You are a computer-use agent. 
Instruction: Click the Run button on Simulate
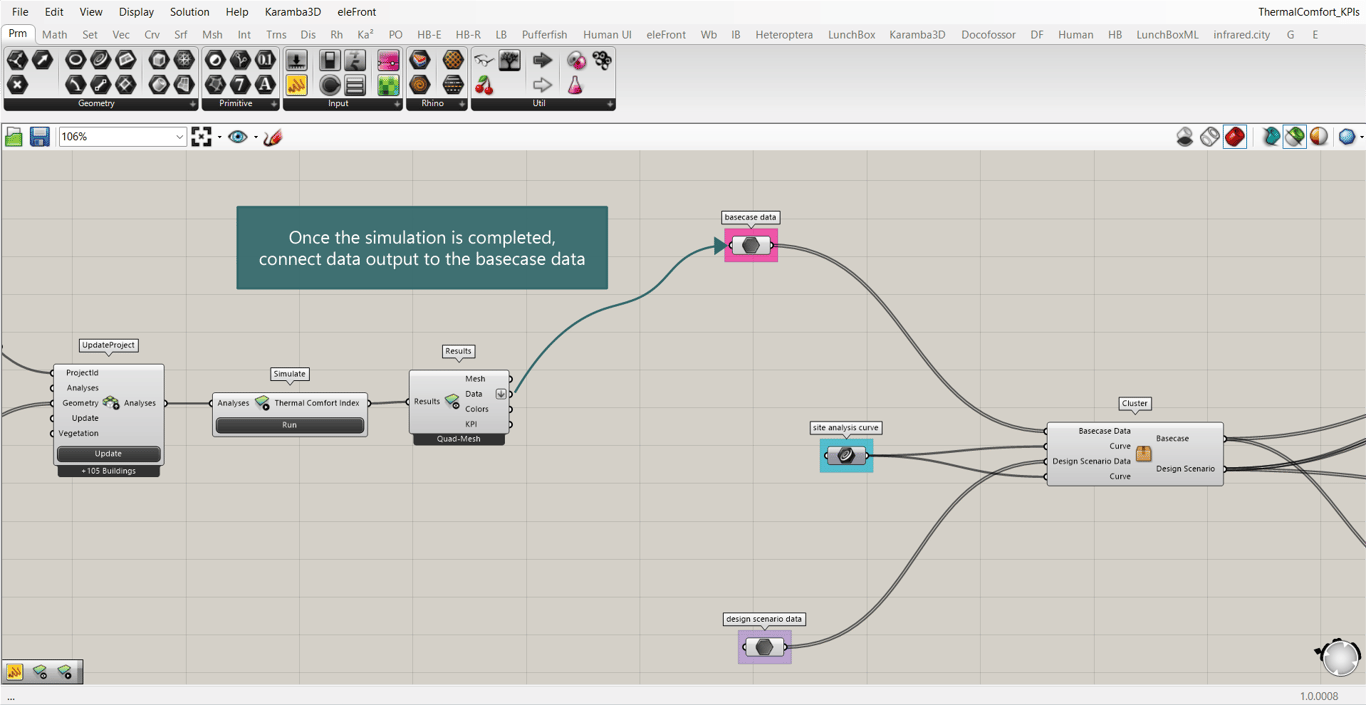289,425
